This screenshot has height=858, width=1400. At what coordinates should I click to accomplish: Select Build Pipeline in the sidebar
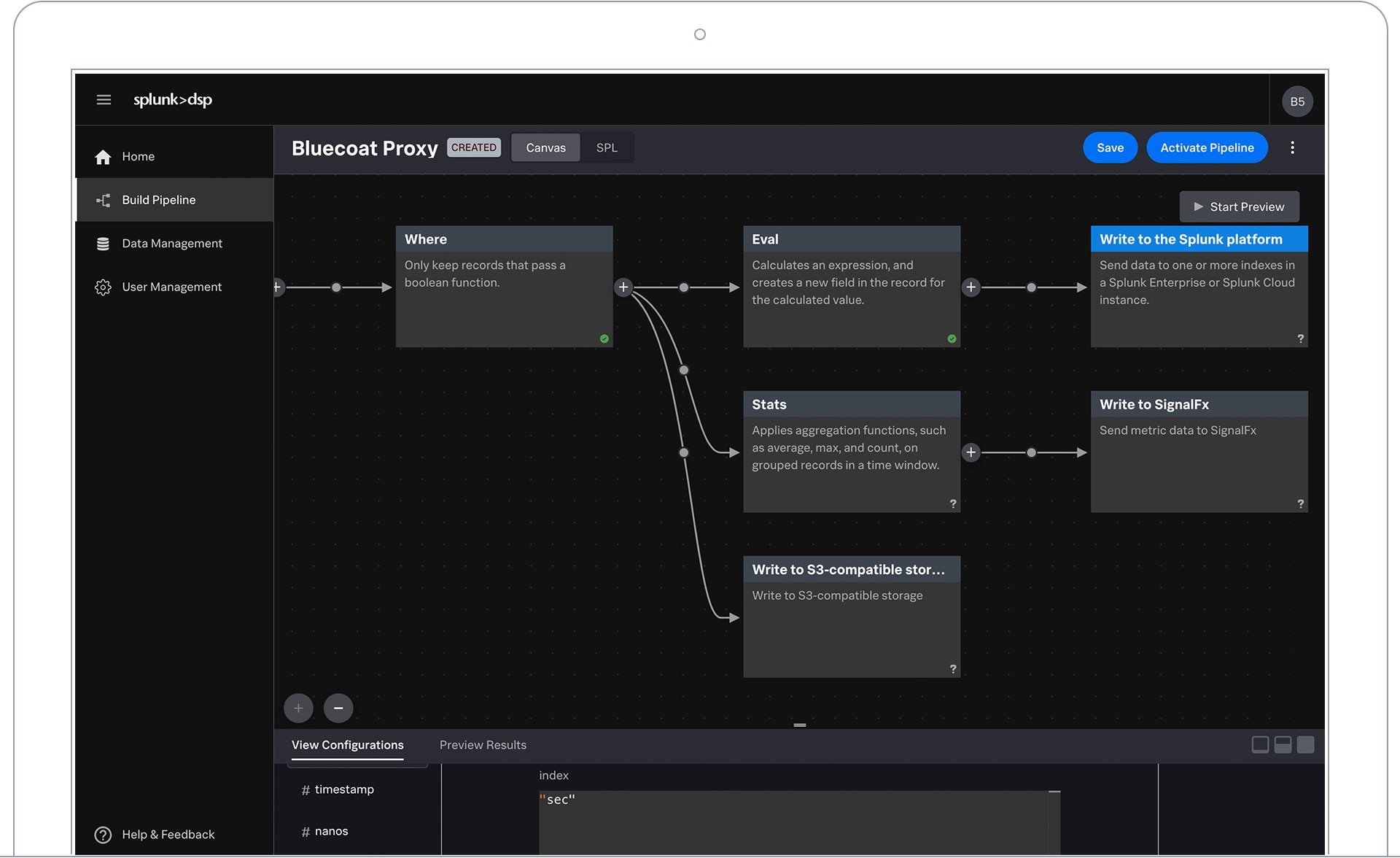[174, 200]
